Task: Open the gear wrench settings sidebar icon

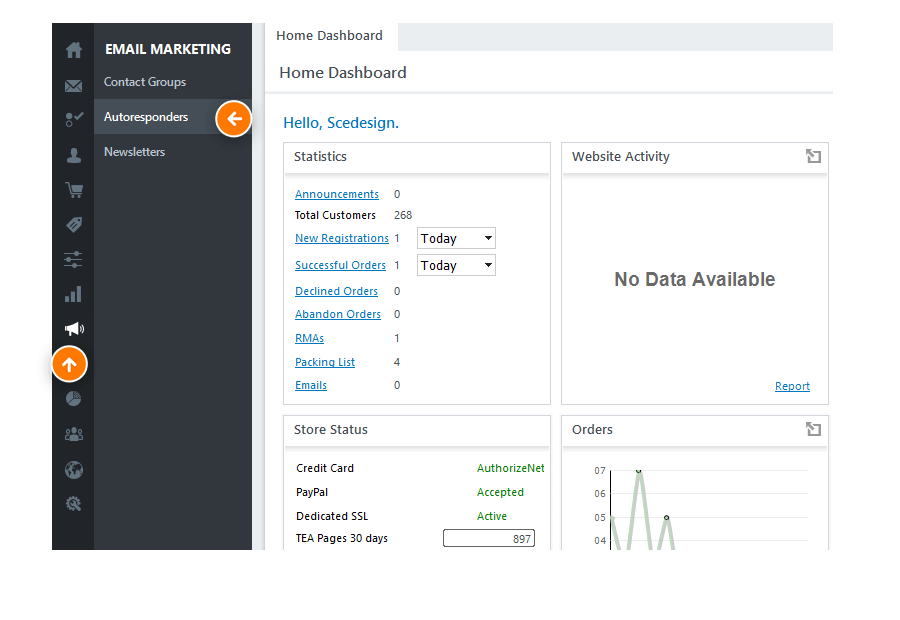Action: [x=73, y=504]
